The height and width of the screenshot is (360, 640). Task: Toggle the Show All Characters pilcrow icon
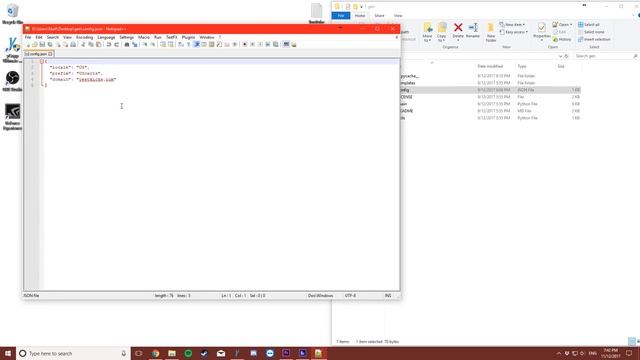coord(189,44)
